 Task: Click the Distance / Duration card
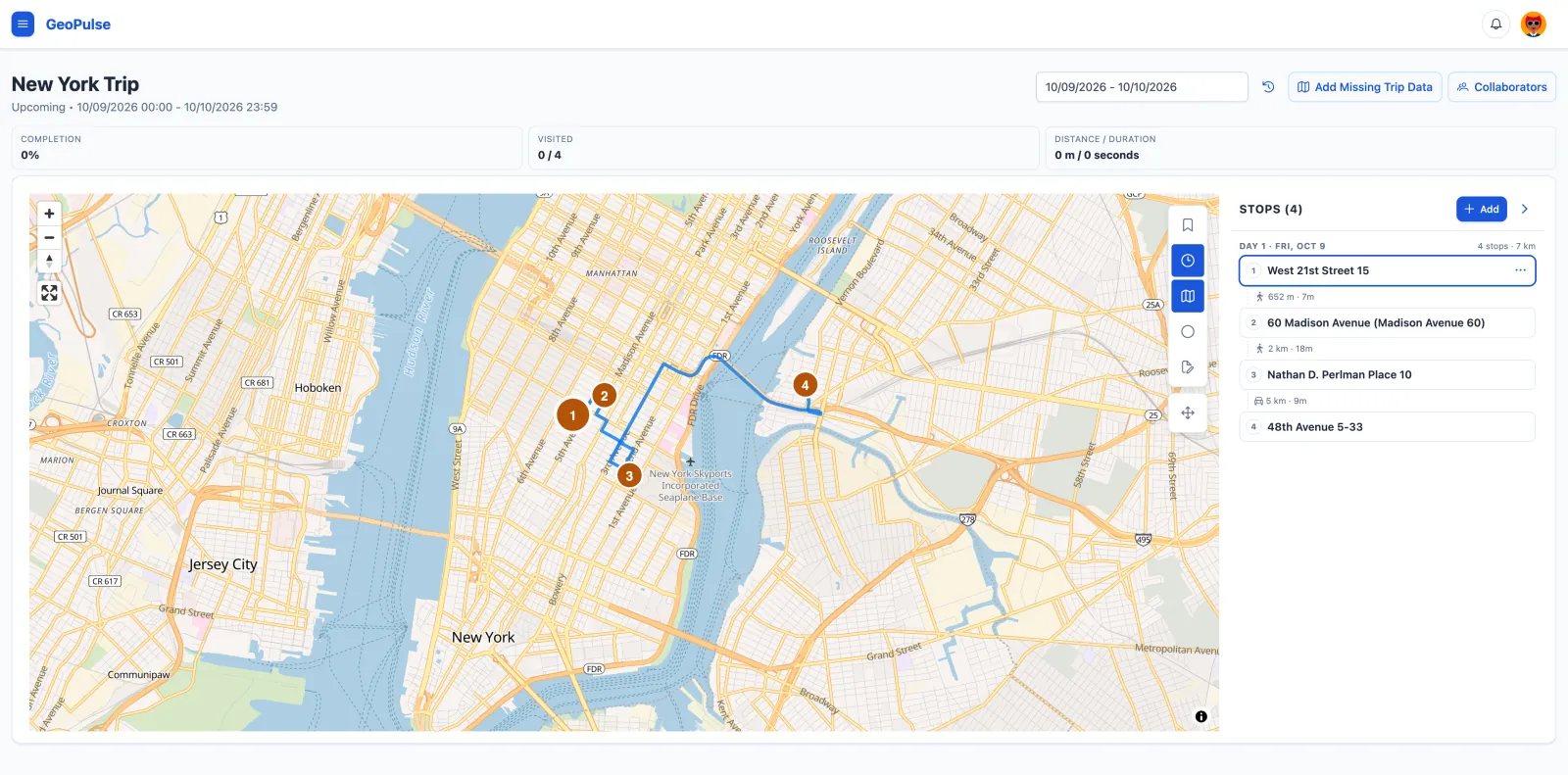pos(1300,148)
